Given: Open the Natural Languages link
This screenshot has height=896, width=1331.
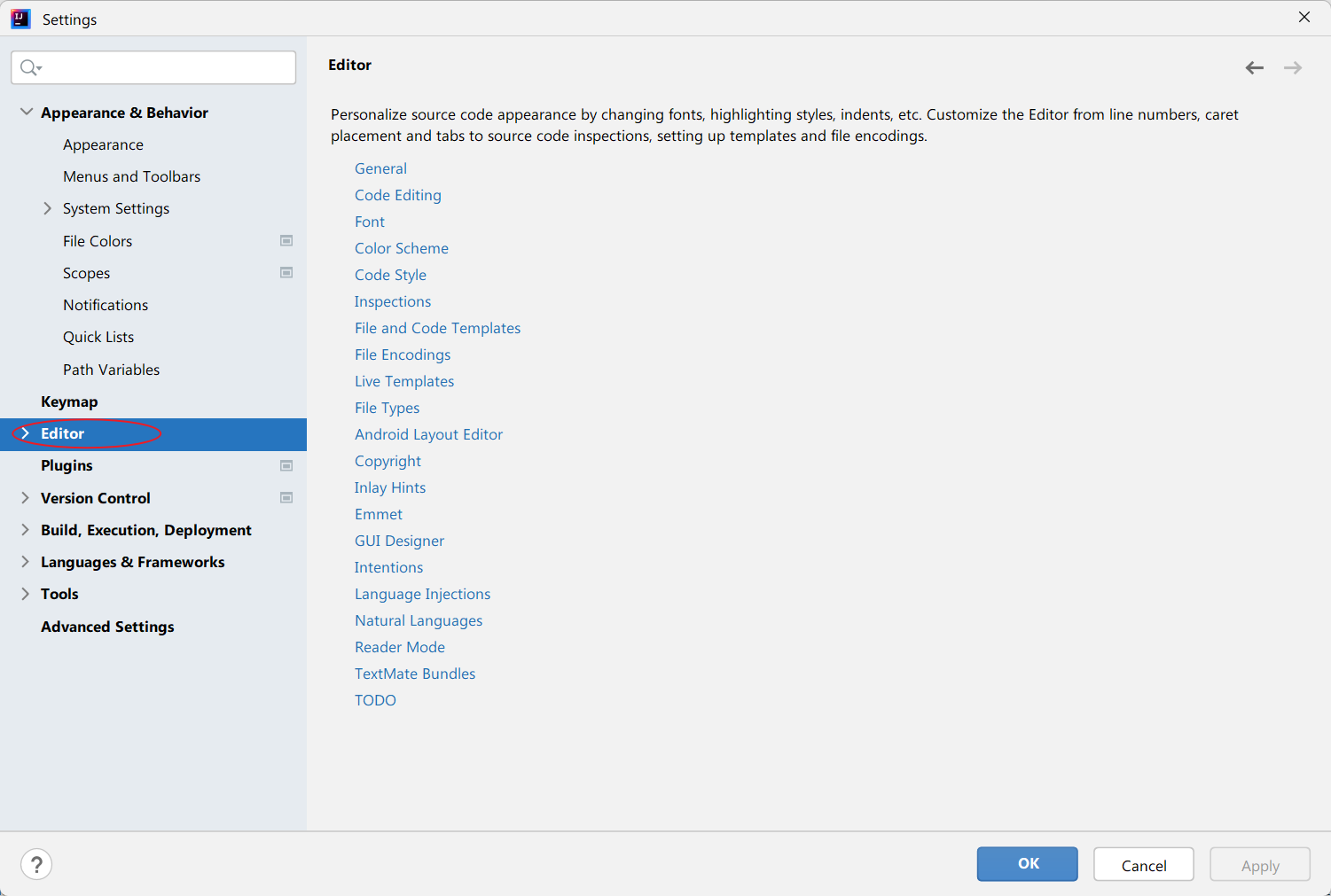Looking at the screenshot, I should [x=419, y=620].
